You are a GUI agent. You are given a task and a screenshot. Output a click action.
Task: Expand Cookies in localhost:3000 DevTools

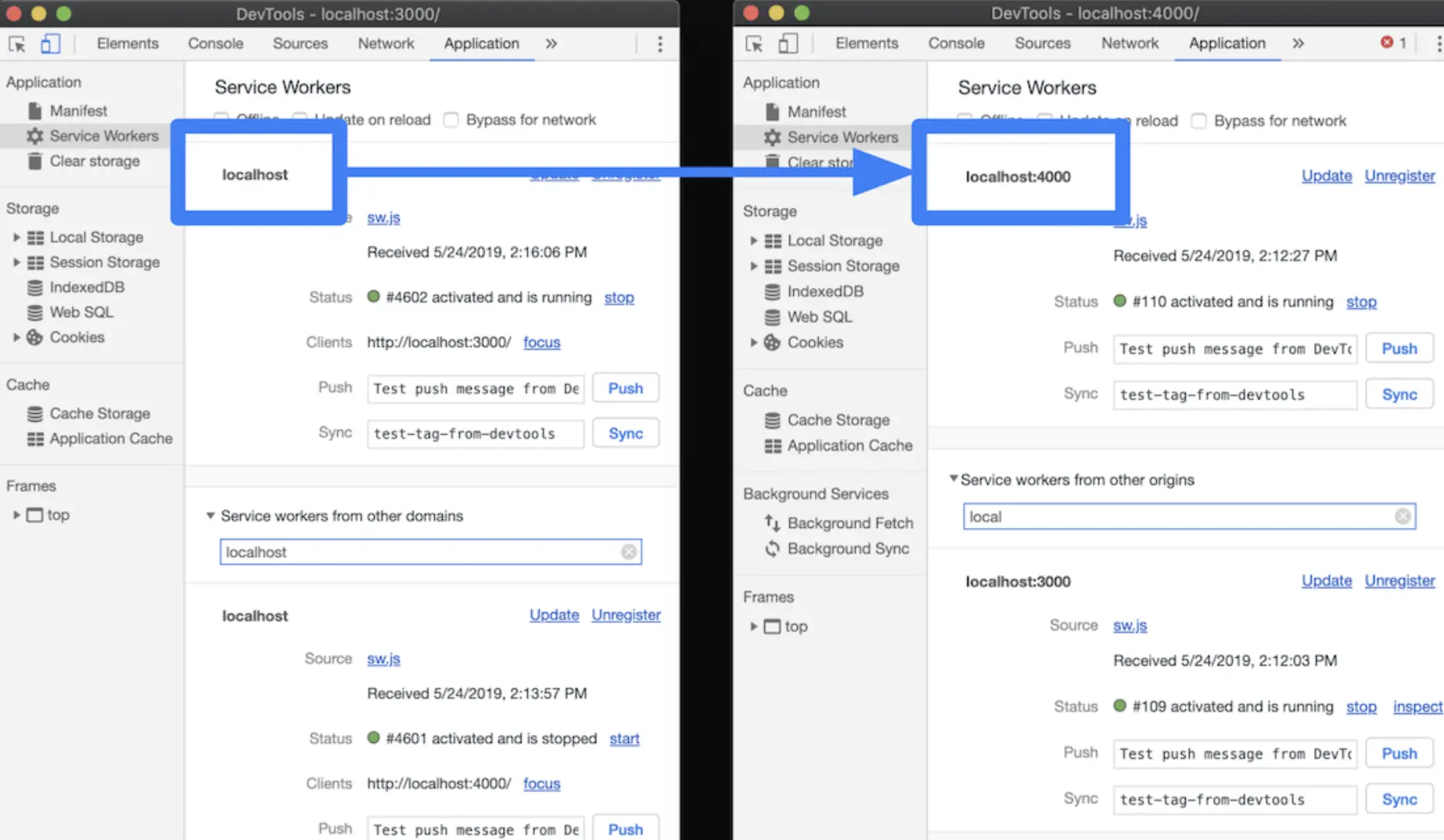click(16, 337)
